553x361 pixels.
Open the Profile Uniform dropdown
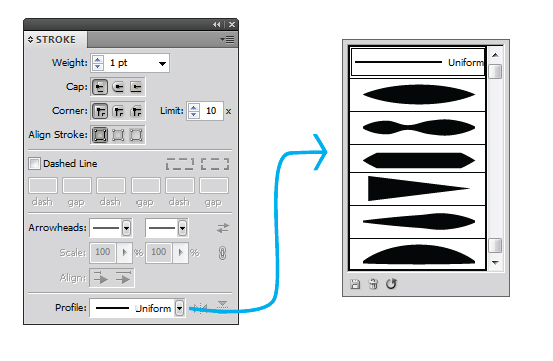180,308
